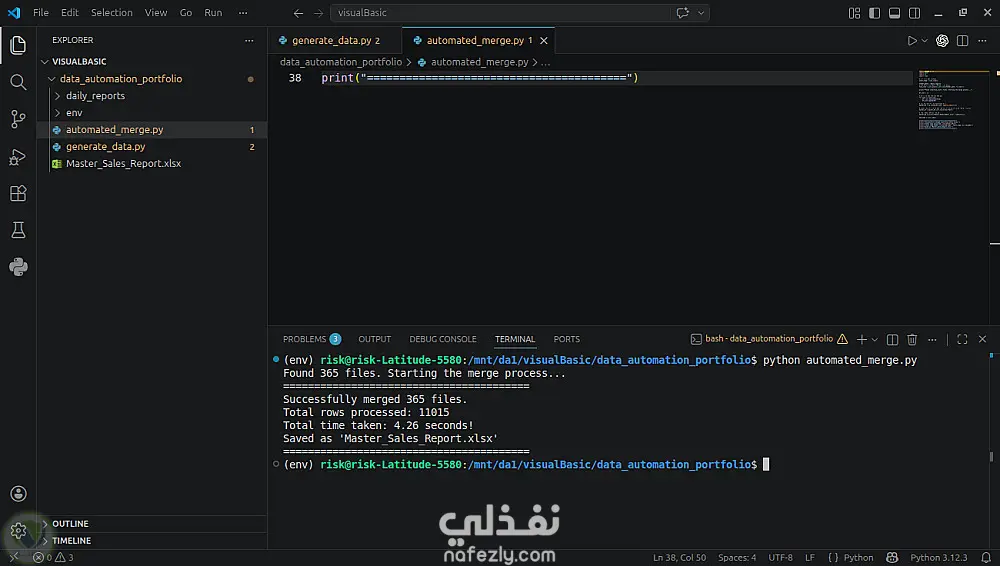Toggle the Secondary Side Bar
The height and width of the screenshot is (566, 1000).
pyautogui.click(x=915, y=13)
